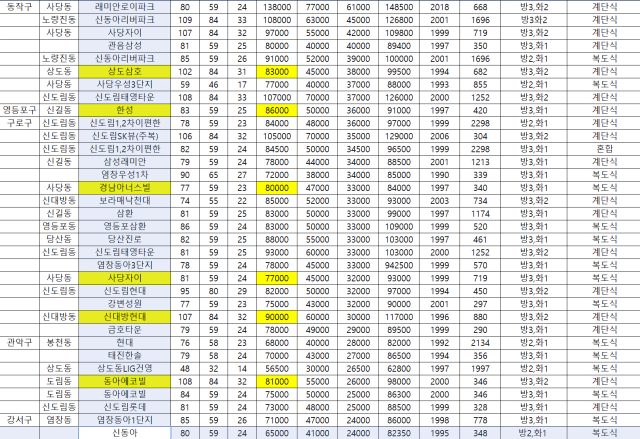This screenshot has width=640, height=439.
Task: Click the 61000 gap value cell
Action: click(x=358, y=7)
